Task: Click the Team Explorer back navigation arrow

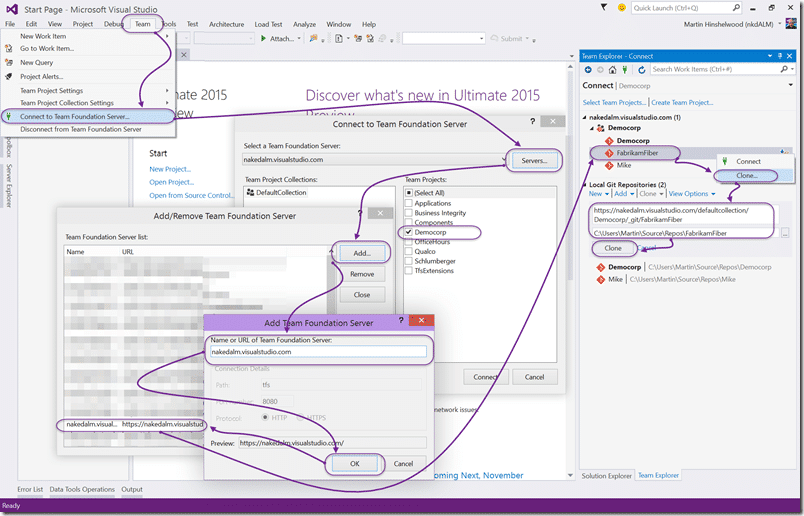Action: pyautogui.click(x=588, y=69)
